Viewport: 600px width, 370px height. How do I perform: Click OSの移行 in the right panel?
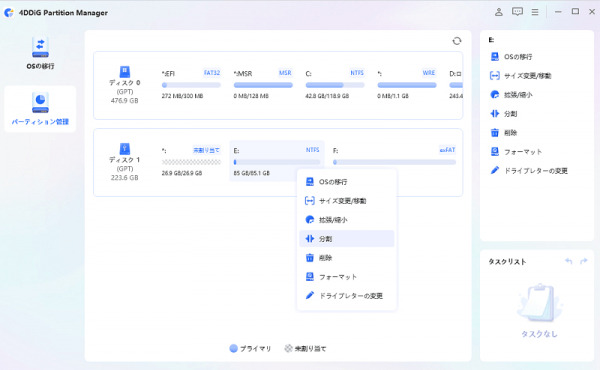[511, 57]
